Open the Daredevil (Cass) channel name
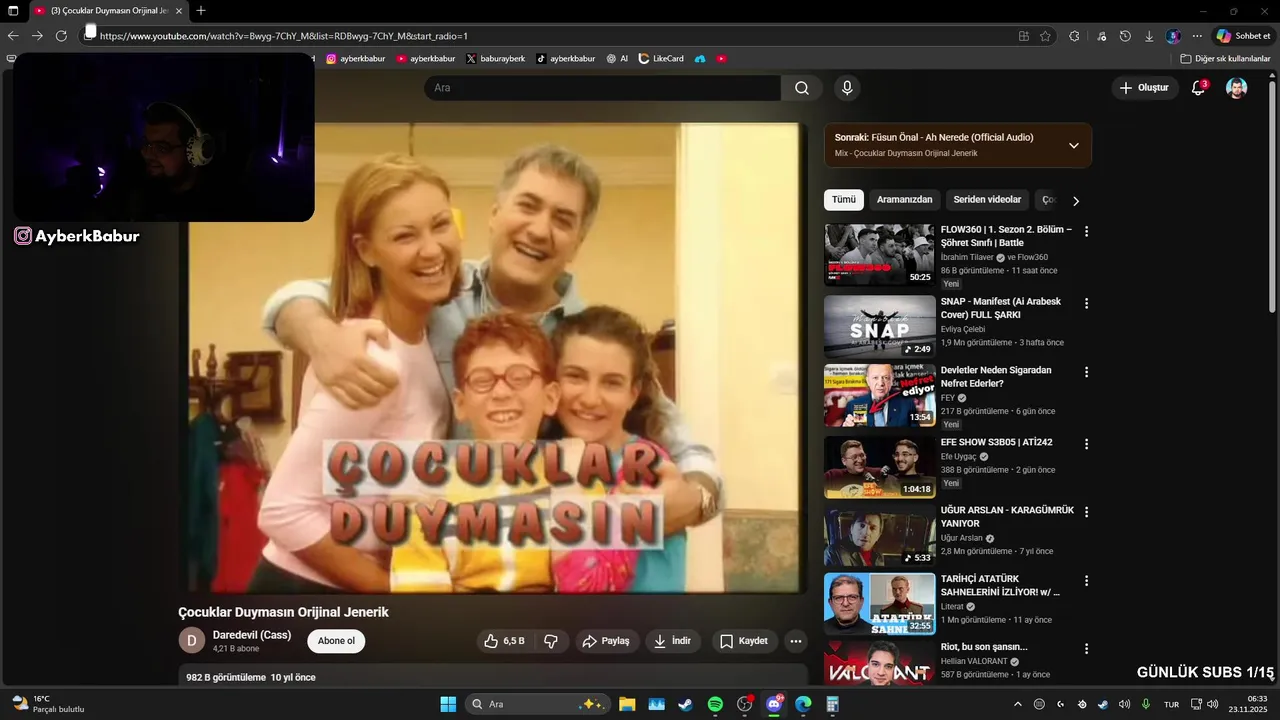 [x=252, y=635]
